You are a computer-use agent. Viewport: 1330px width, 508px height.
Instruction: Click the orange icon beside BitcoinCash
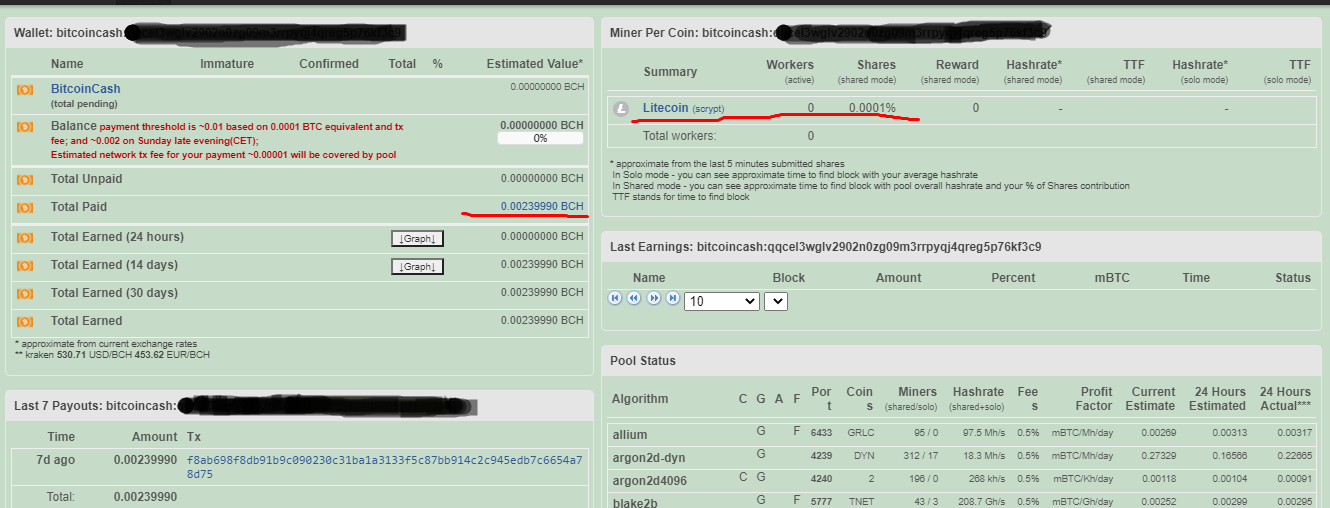coord(25,90)
